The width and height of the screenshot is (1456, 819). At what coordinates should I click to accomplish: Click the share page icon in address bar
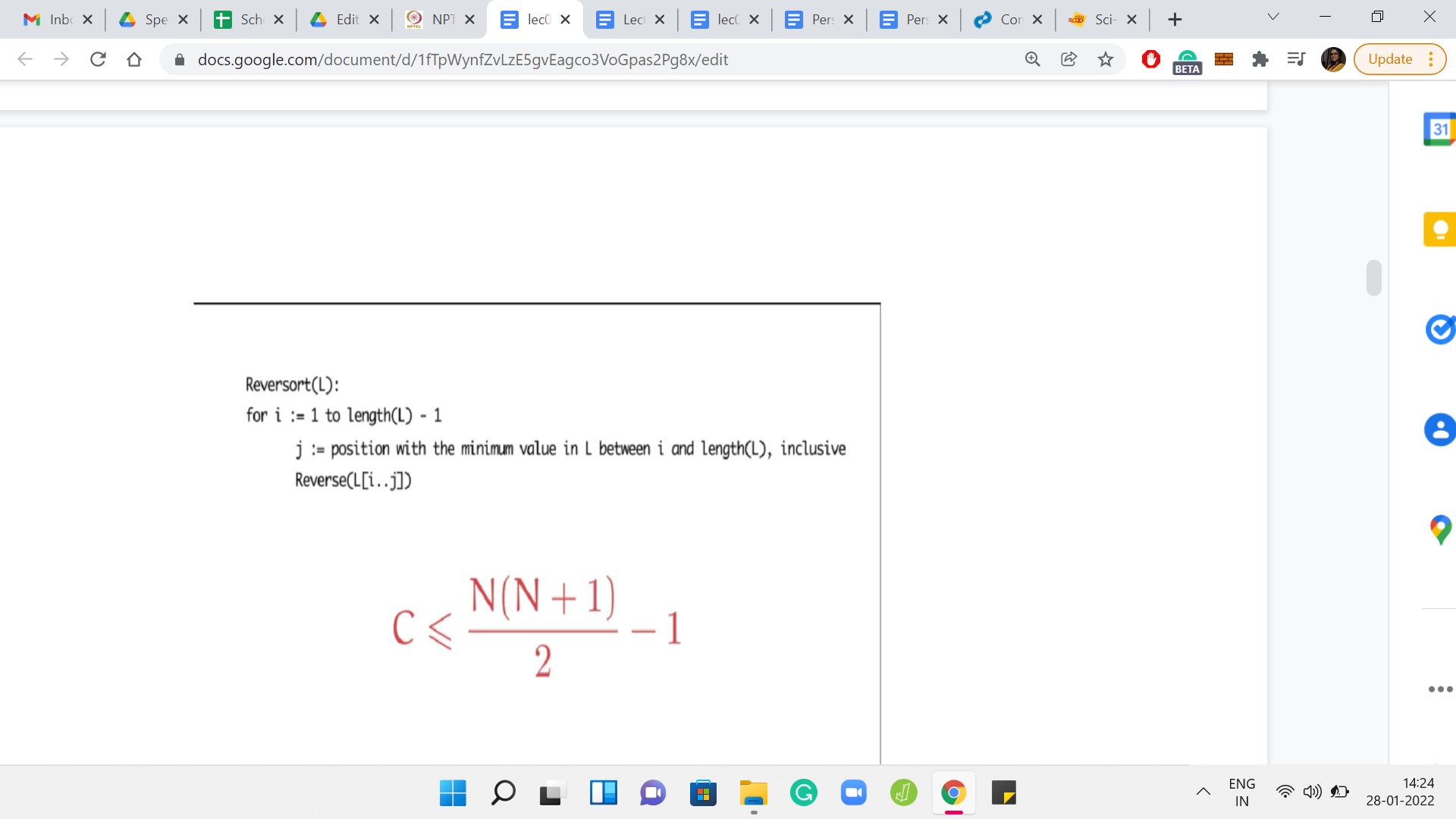[1068, 59]
